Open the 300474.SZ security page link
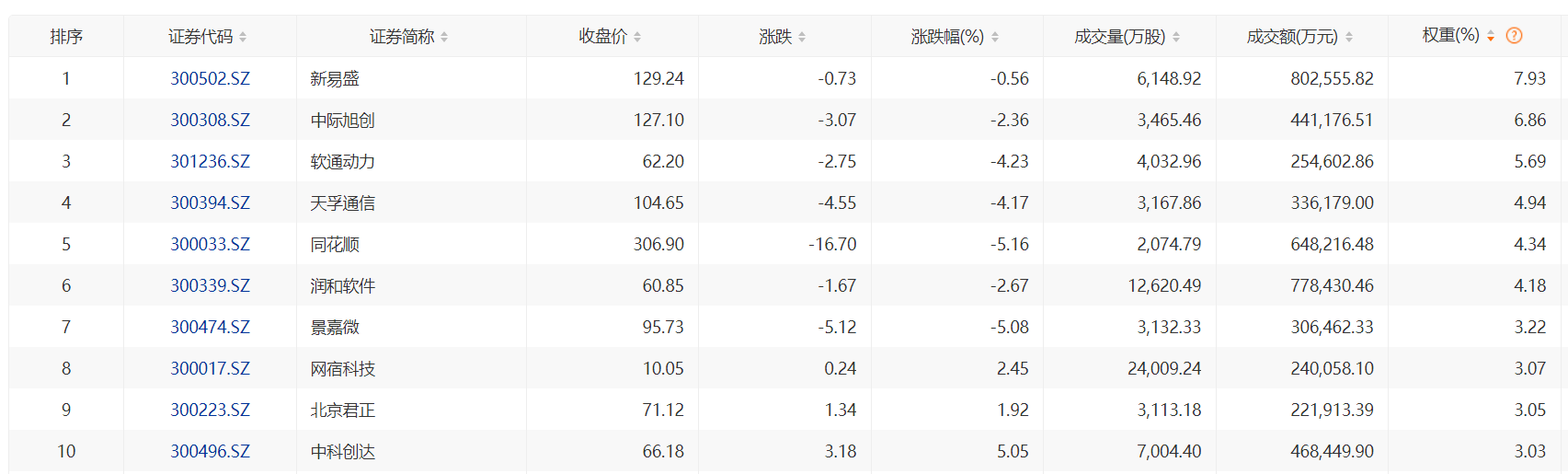 [210, 328]
